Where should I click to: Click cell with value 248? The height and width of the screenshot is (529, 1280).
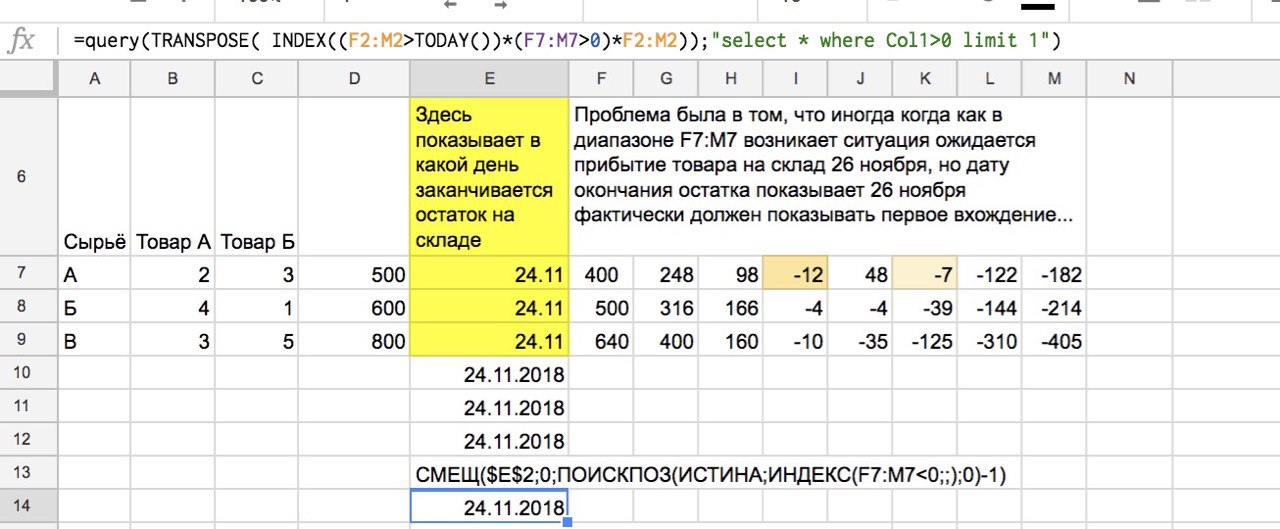(665, 274)
